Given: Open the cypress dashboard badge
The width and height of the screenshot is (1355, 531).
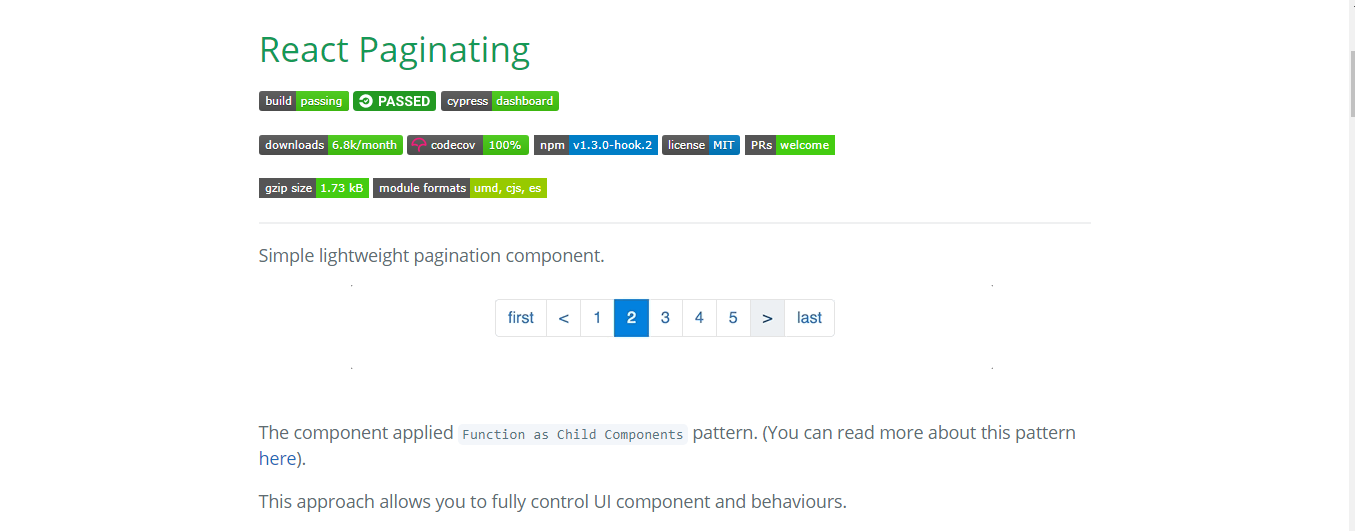Looking at the screenshot, I should (x=500, y=101).
